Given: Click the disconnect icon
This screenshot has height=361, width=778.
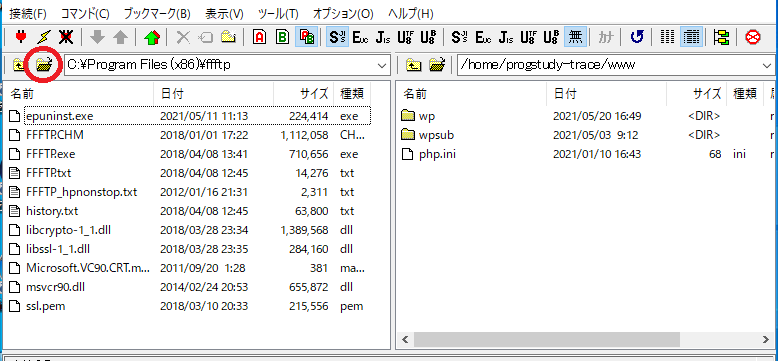Looking at the screenshot, I should (x=65, y=37).
